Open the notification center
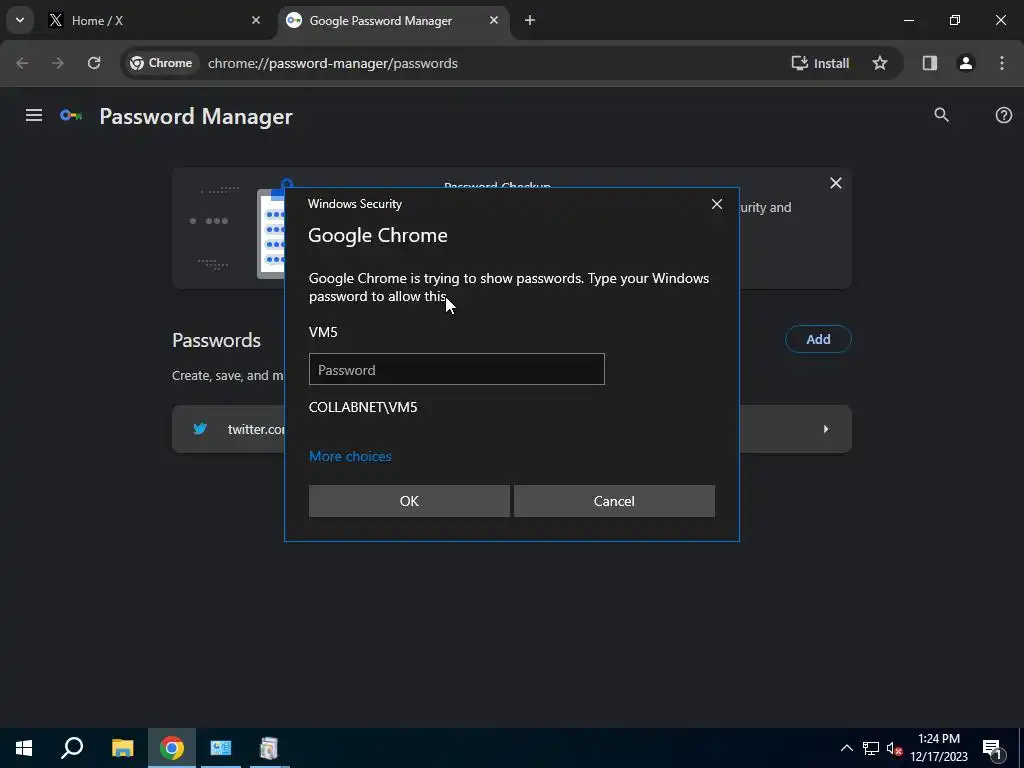This screenshot has height=768, width=1024. (993, 748)
